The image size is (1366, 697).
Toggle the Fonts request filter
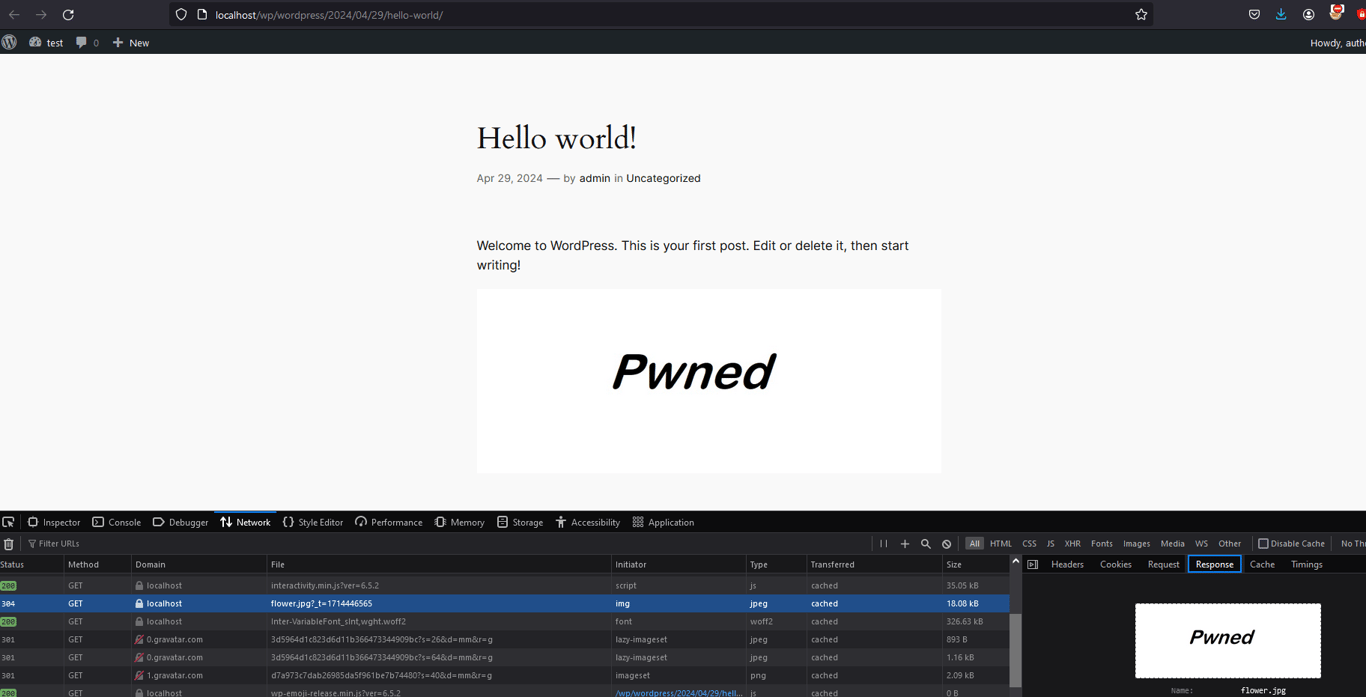pyautogui.click(x=1101, y=544)
